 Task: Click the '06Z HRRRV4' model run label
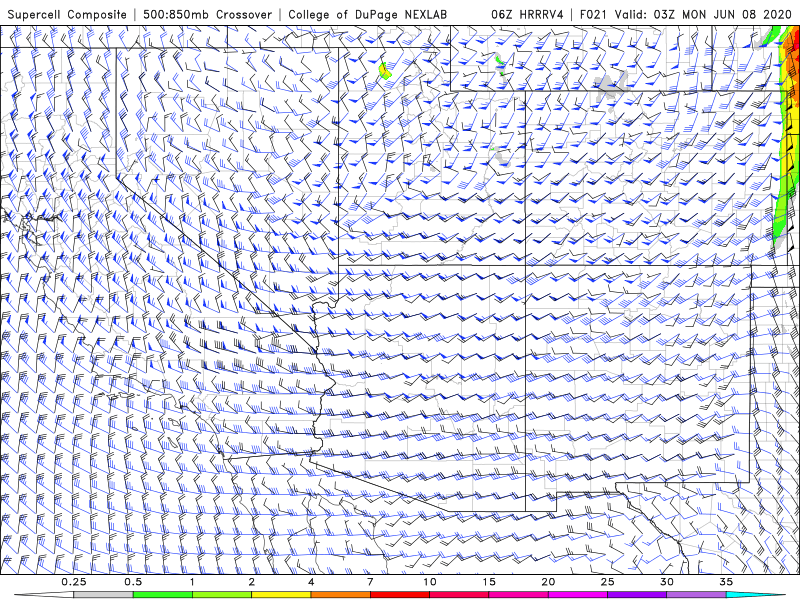tap(527, 14)
